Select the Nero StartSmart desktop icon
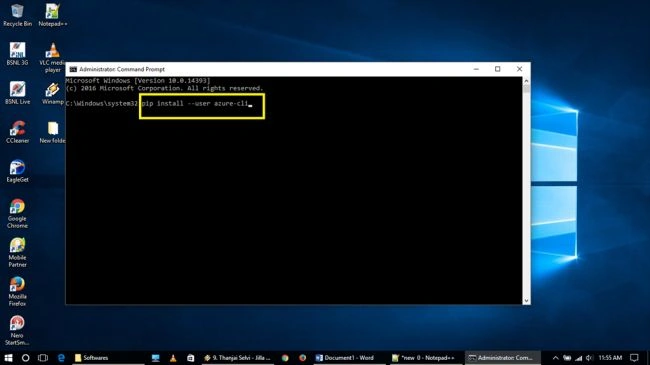This screenshot has width=650, height=365. [x=17, y=330]
